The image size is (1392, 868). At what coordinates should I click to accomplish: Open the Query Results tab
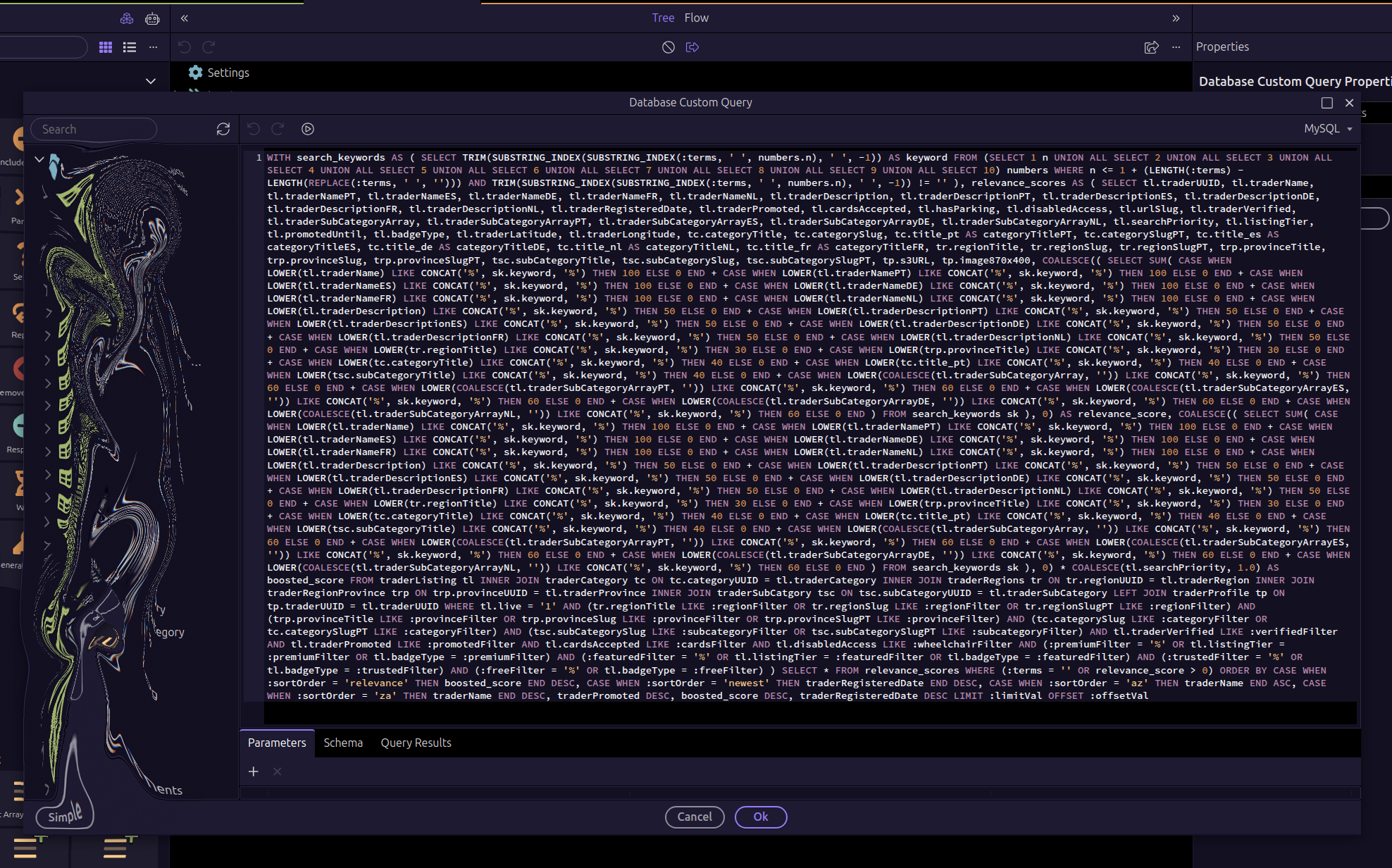[x=416, y=743]
